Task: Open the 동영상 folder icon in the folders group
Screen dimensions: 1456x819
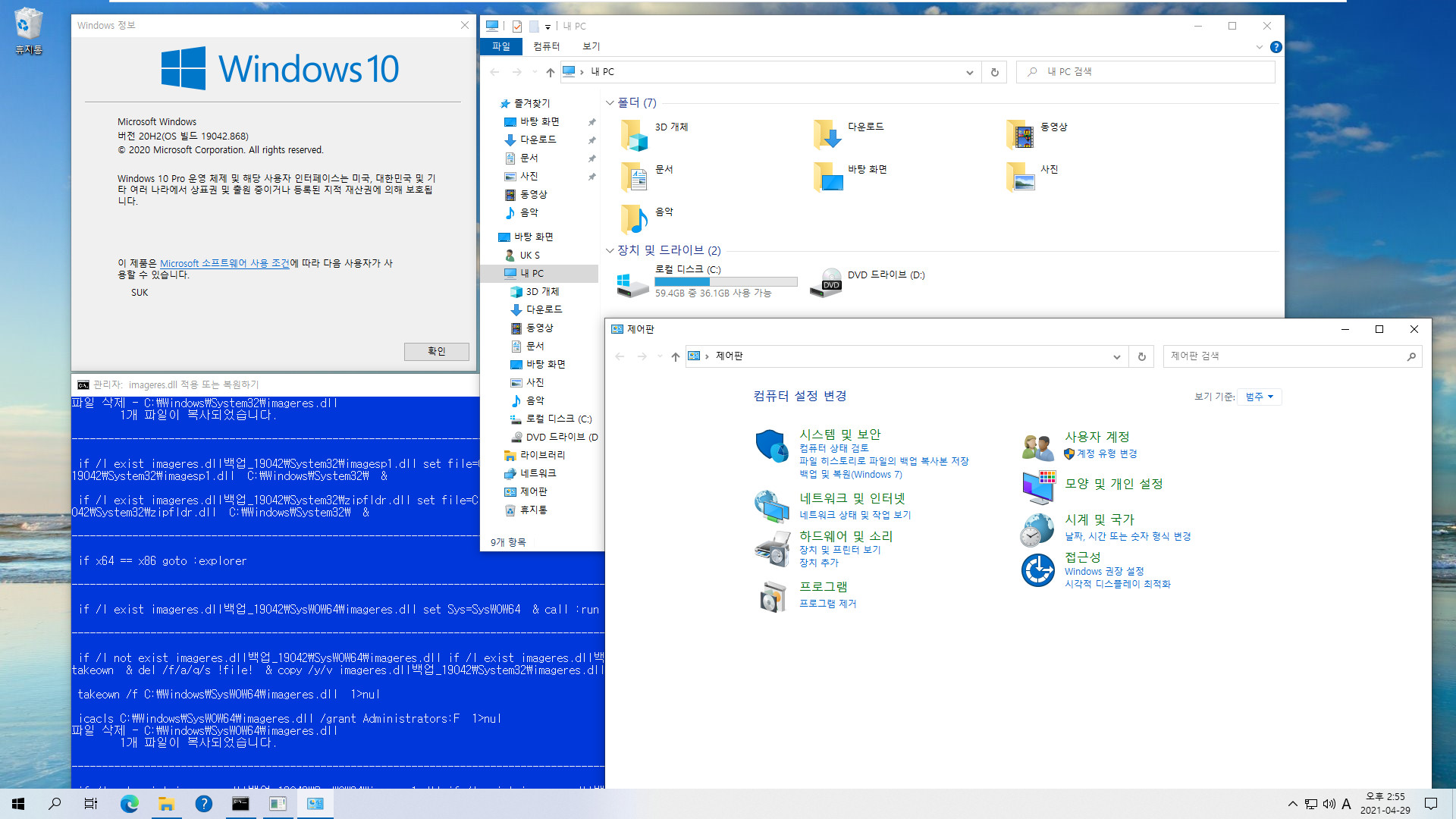Action: 1020,134
